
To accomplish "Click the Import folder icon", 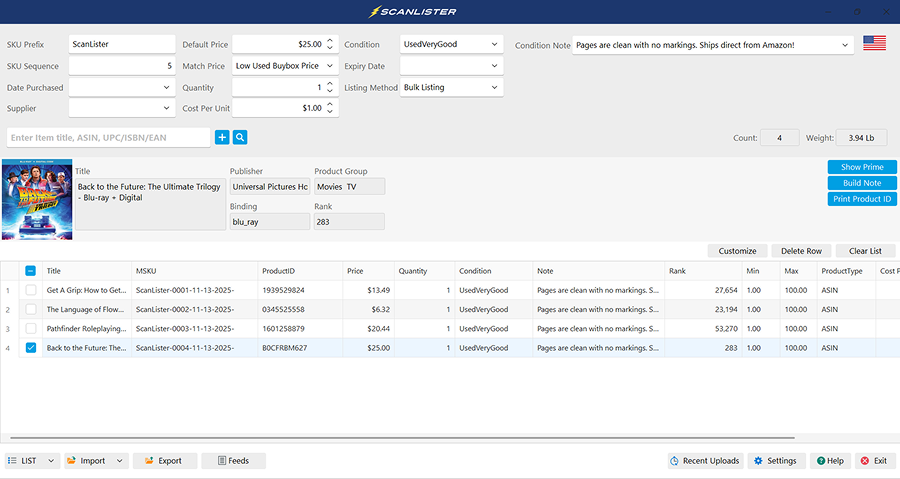I will [x=71, y=461].
